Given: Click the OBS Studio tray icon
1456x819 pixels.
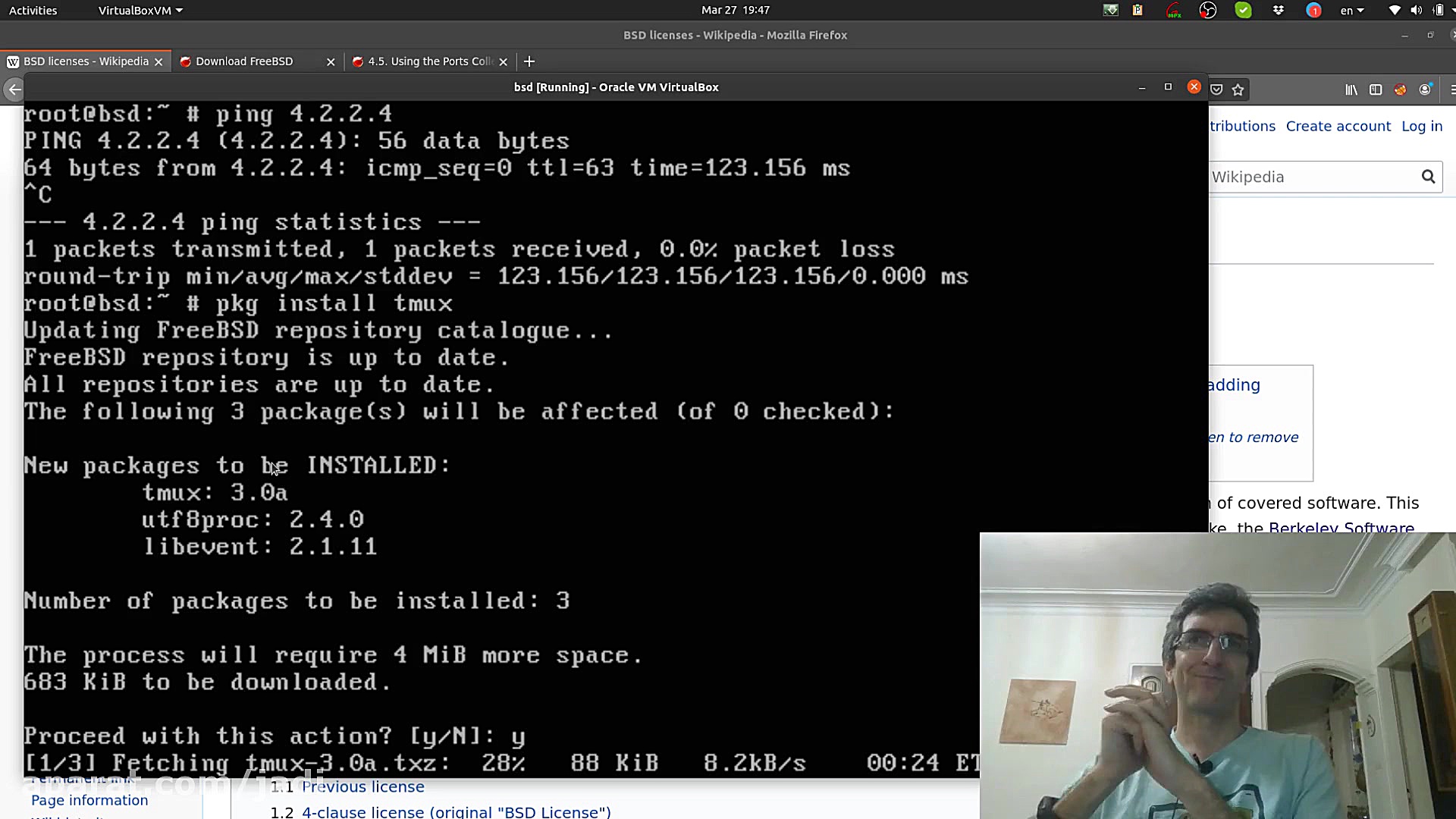Looking at the screenshot, I should [x=1208, y=11].
